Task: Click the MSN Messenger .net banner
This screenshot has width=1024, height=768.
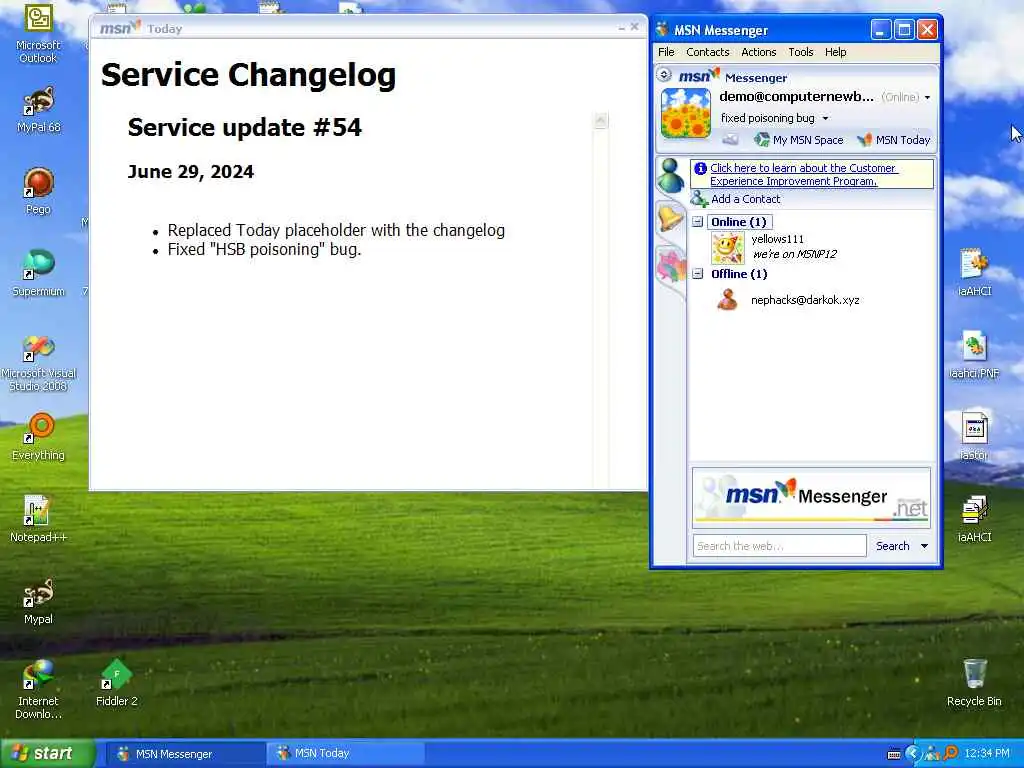Action: [811, 498]
